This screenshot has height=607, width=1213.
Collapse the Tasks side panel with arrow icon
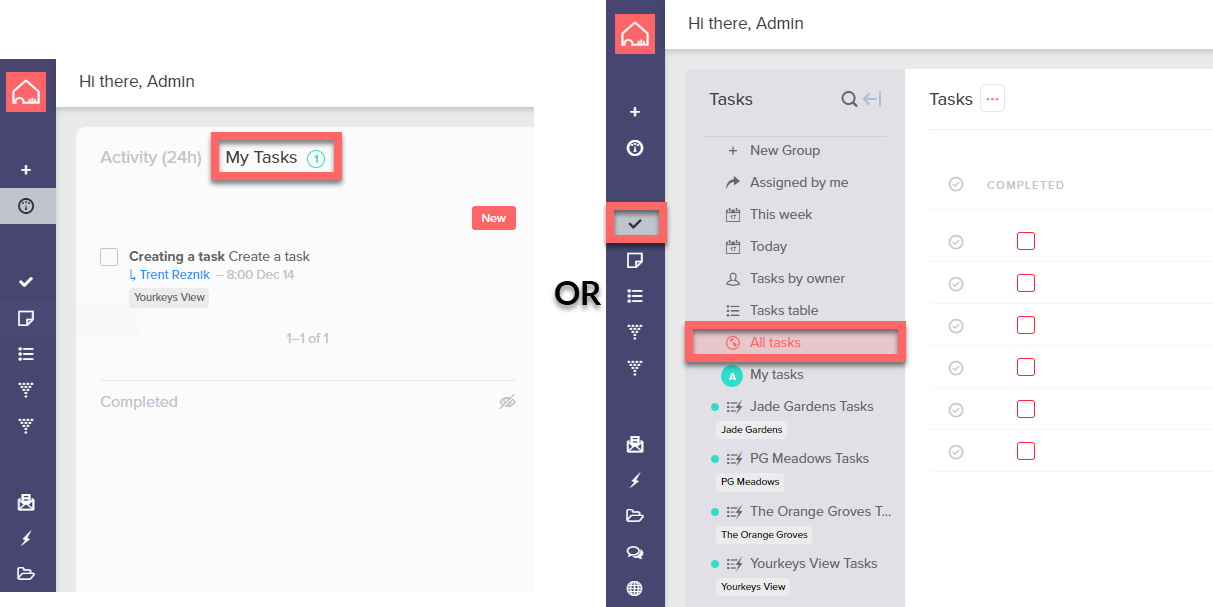coord(872,99)
